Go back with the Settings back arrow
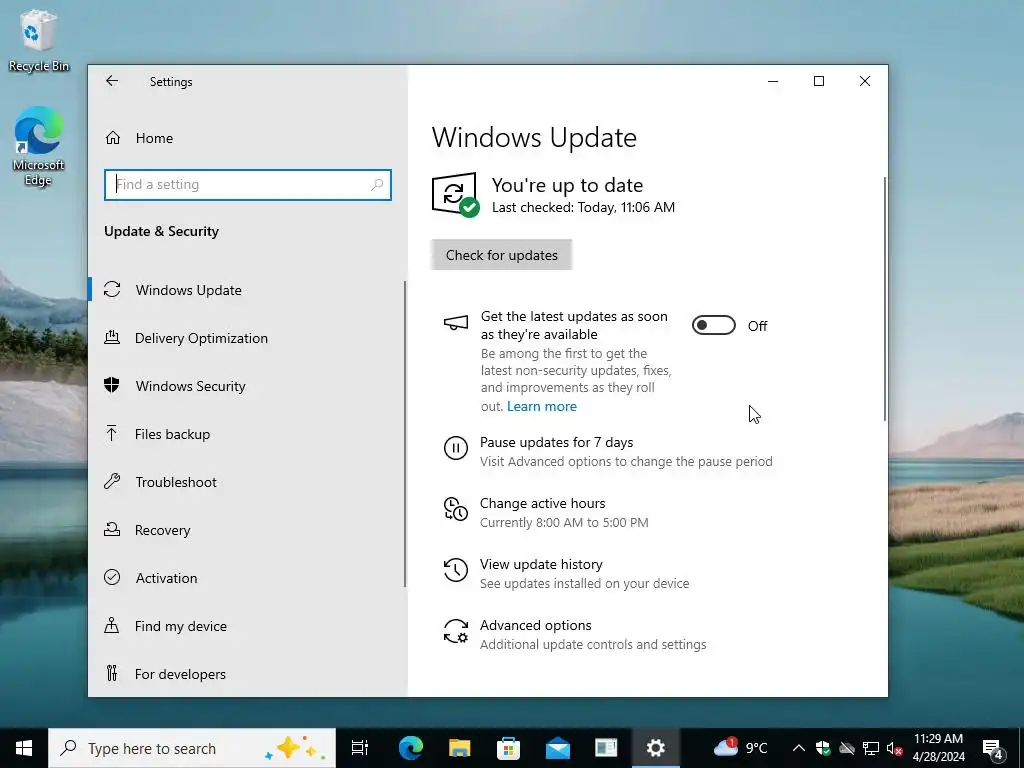This screenshot has width=1024, height=768. pos(112,81)
